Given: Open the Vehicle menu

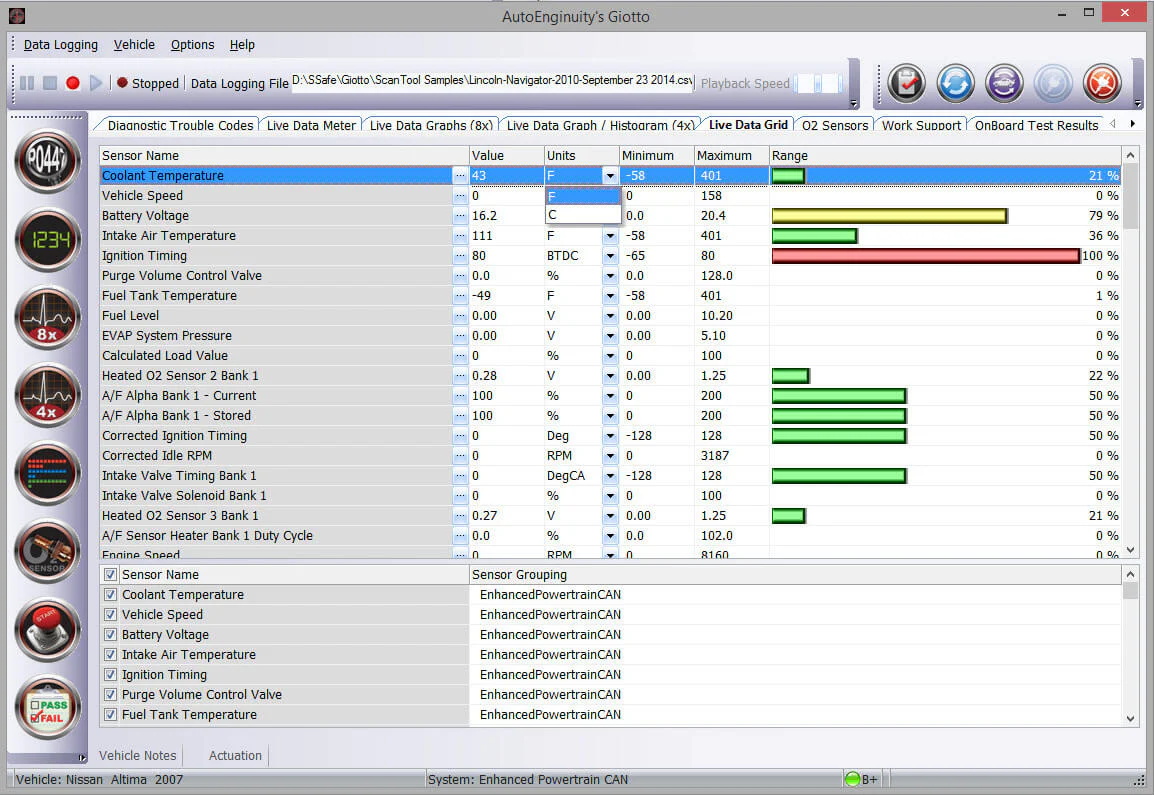Looking at the screenshot, I should (x=134, y=45).
